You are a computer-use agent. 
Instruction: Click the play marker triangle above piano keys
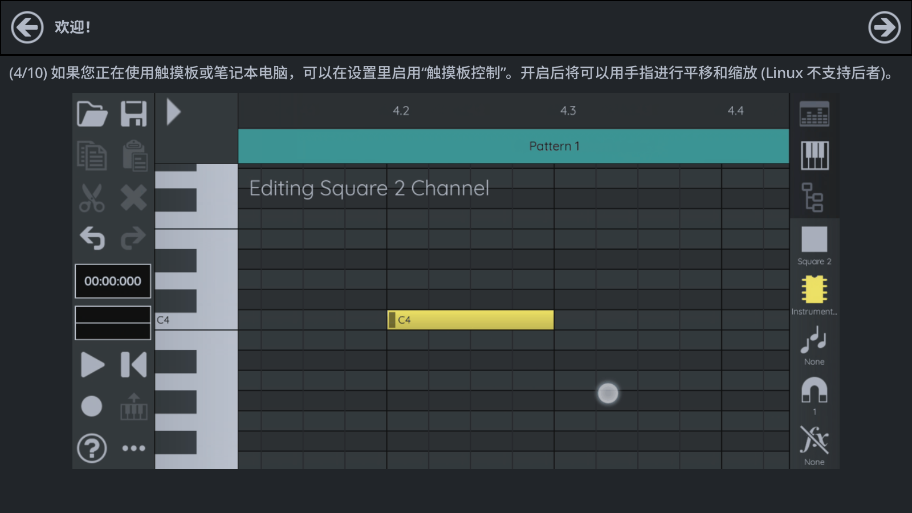(x=173, y=112)
